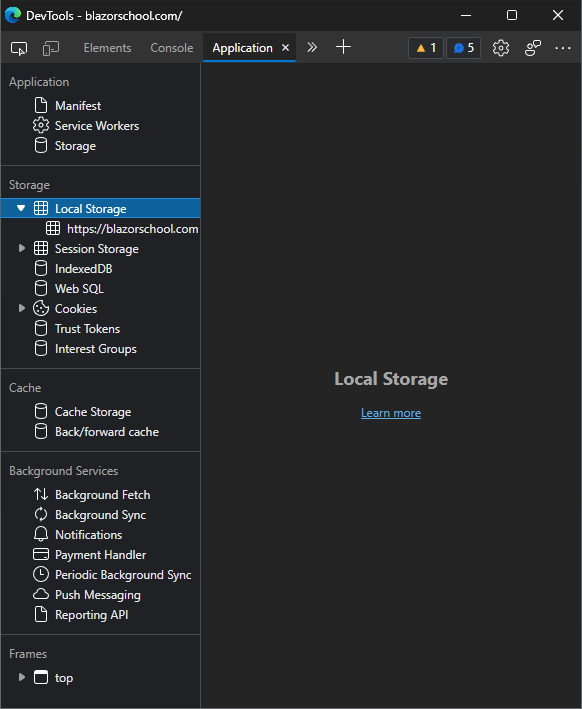Select the top frame item

pyautogui.click(x=64, y=678)
